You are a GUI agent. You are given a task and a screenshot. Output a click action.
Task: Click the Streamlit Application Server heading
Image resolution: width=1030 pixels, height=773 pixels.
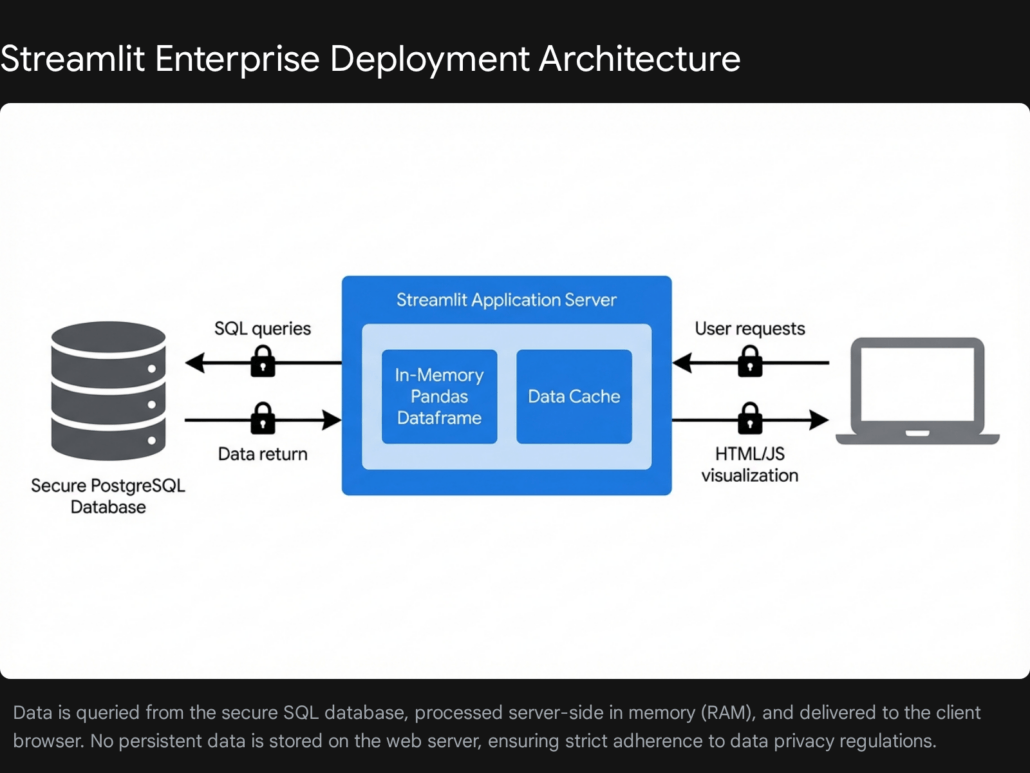tap(506, 300)
